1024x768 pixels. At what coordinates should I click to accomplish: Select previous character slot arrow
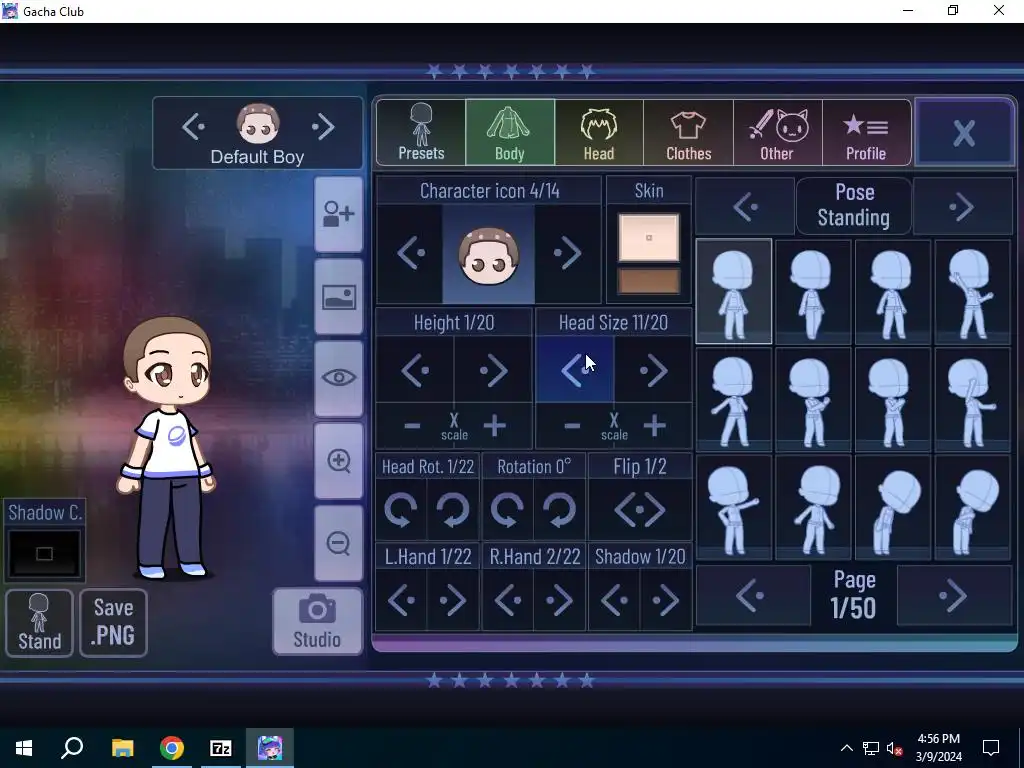tap(194, 126)
